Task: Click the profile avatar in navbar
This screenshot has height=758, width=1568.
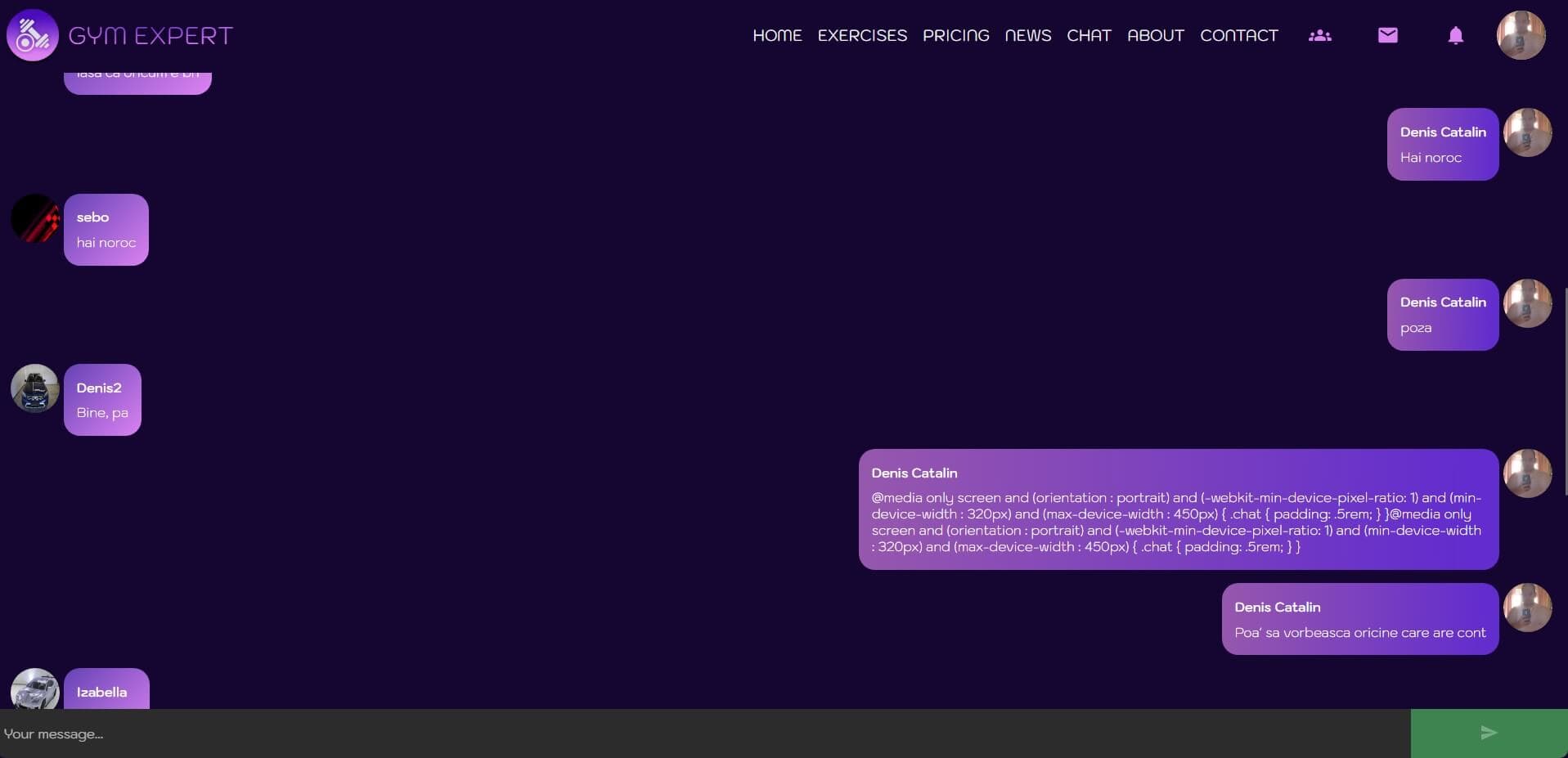Action: click(x=1521, y=35)
